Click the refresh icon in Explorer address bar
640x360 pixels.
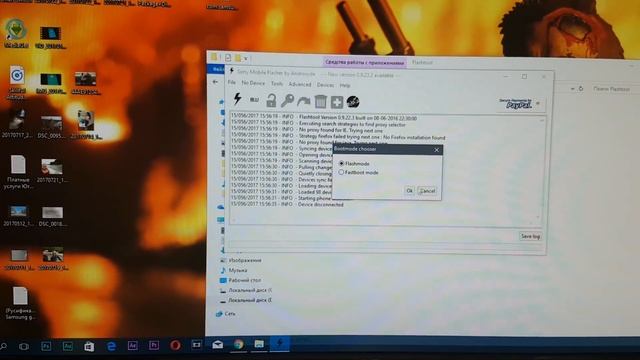(x=581, y=88)
